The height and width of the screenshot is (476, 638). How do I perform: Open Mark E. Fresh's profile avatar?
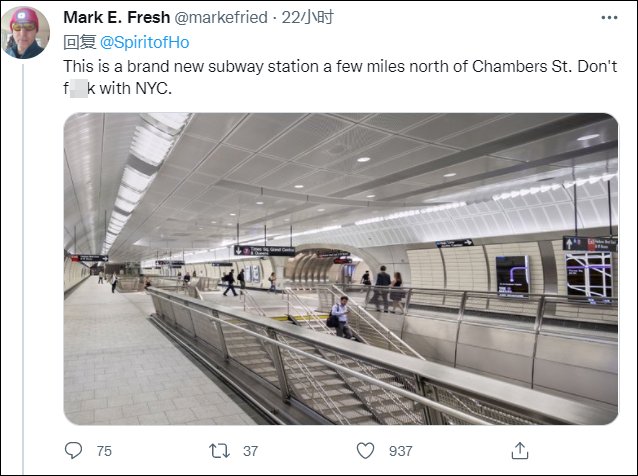pos(27,32)
